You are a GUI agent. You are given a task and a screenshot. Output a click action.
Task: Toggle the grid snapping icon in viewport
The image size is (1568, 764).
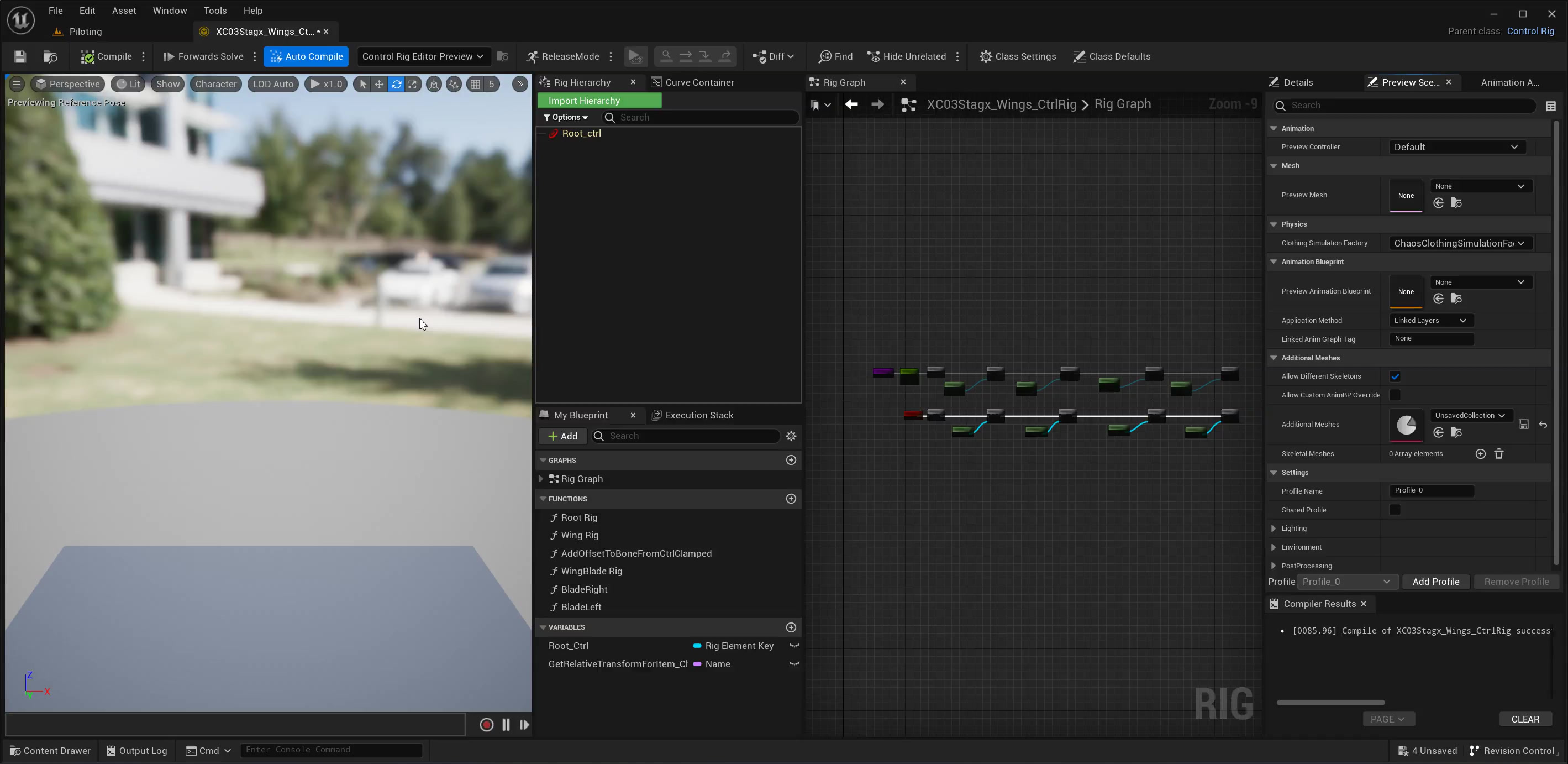point(475,84)
